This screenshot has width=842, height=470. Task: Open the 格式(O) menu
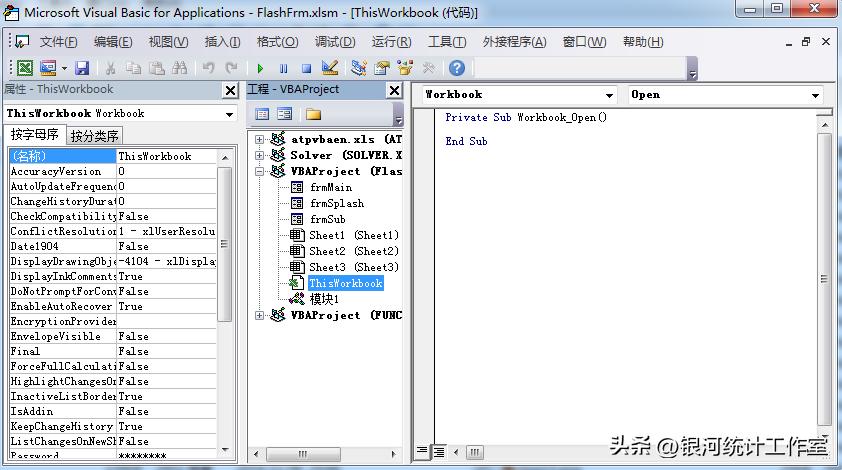point(277,42)
